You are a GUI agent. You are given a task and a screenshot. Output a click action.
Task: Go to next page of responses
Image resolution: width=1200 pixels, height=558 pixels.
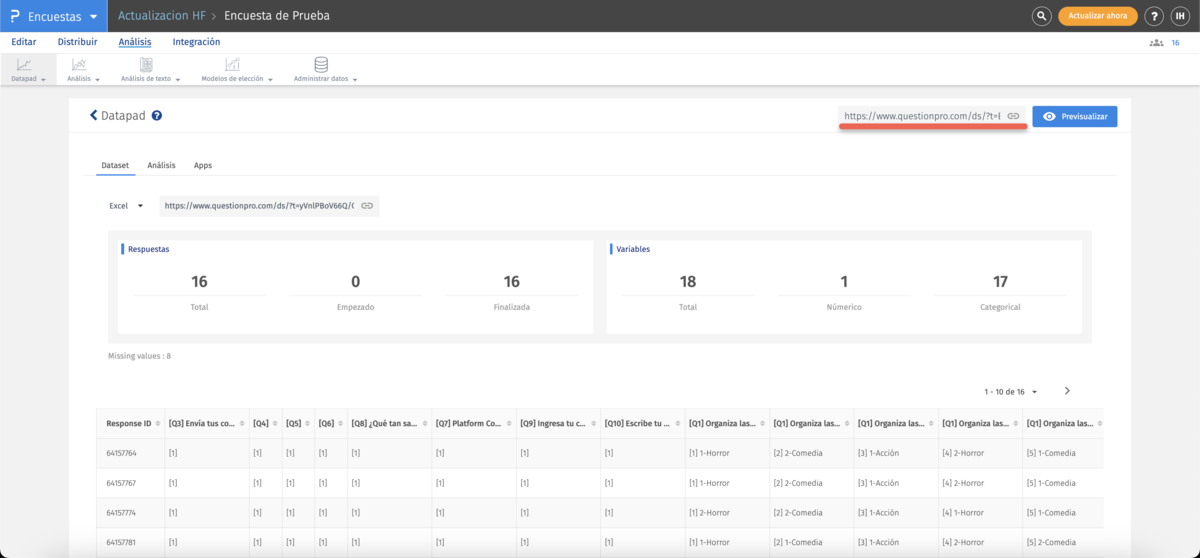click(1067, 391)
